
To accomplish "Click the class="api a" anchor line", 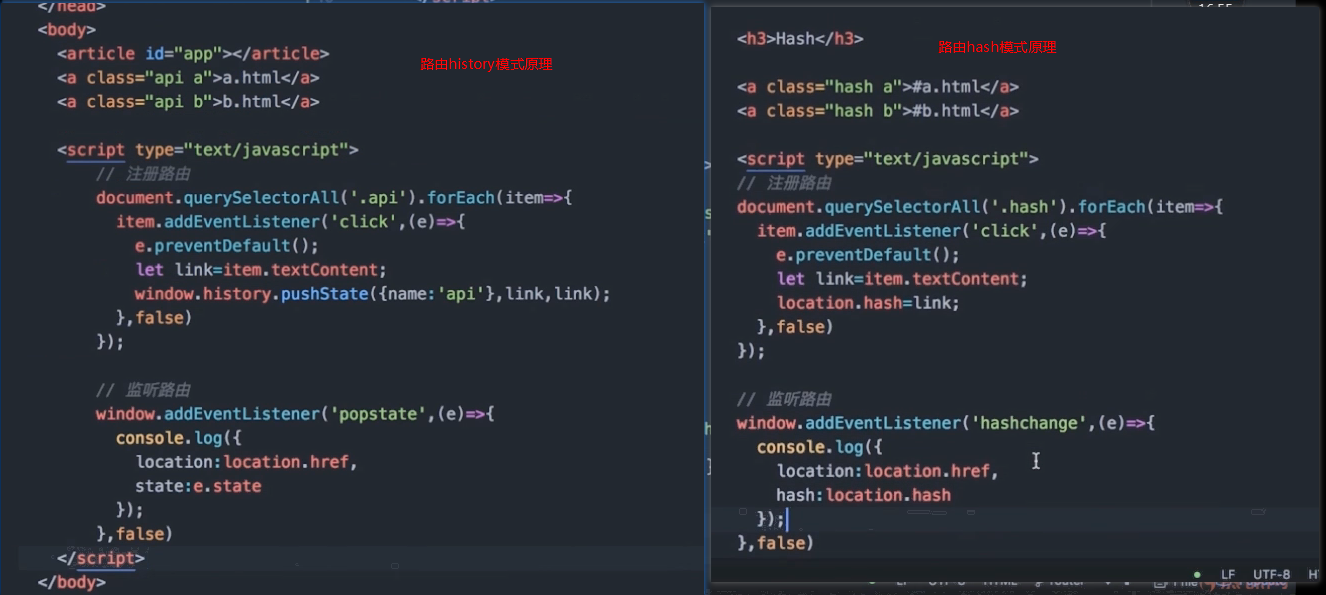I will [188, 77].
